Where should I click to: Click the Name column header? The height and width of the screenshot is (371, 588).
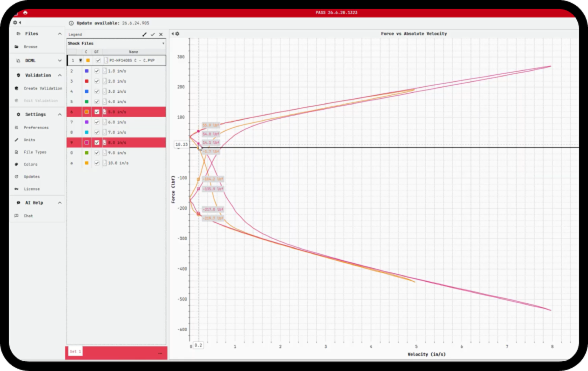[134, 52]
